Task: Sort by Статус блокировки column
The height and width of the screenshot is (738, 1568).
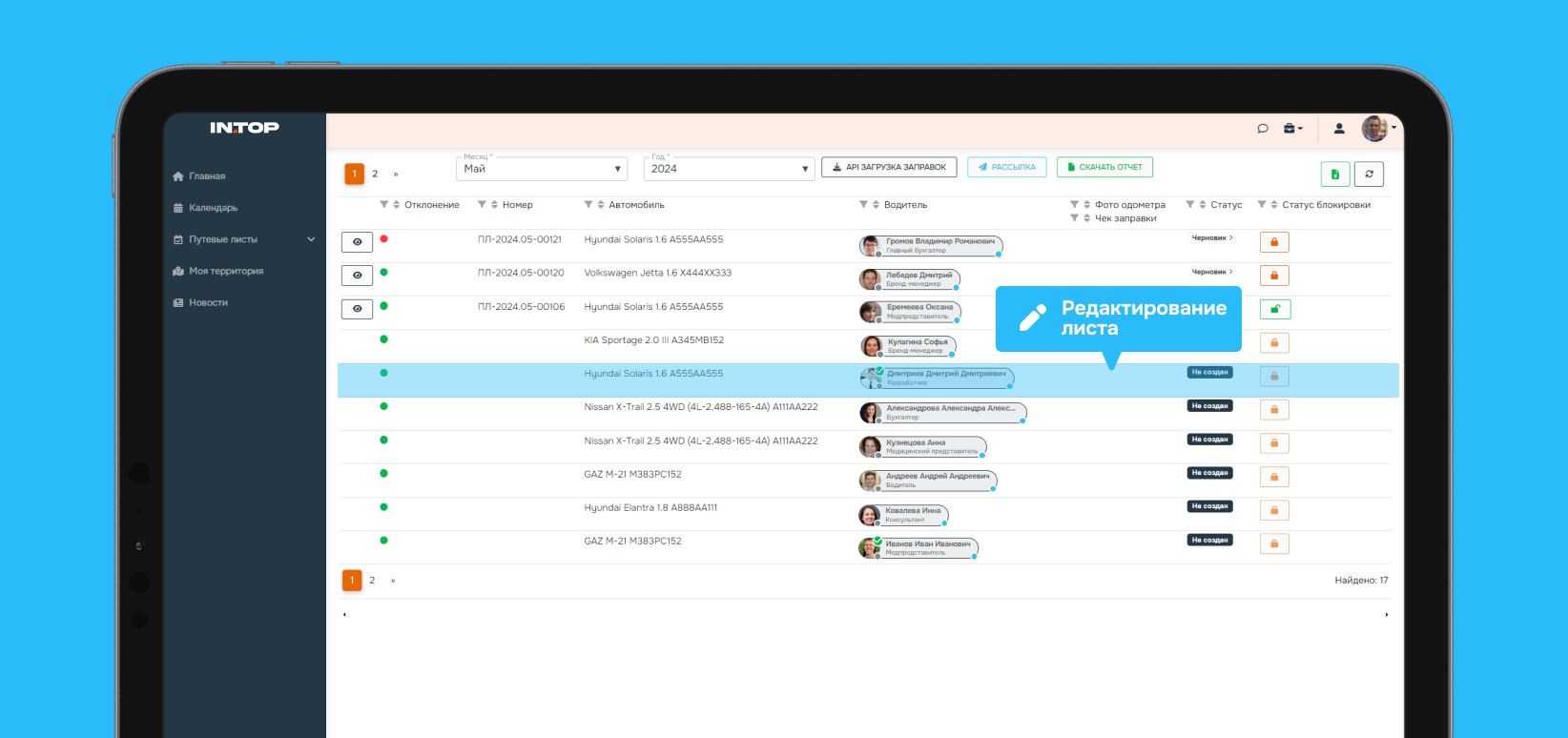Action: click(1274, 205)
